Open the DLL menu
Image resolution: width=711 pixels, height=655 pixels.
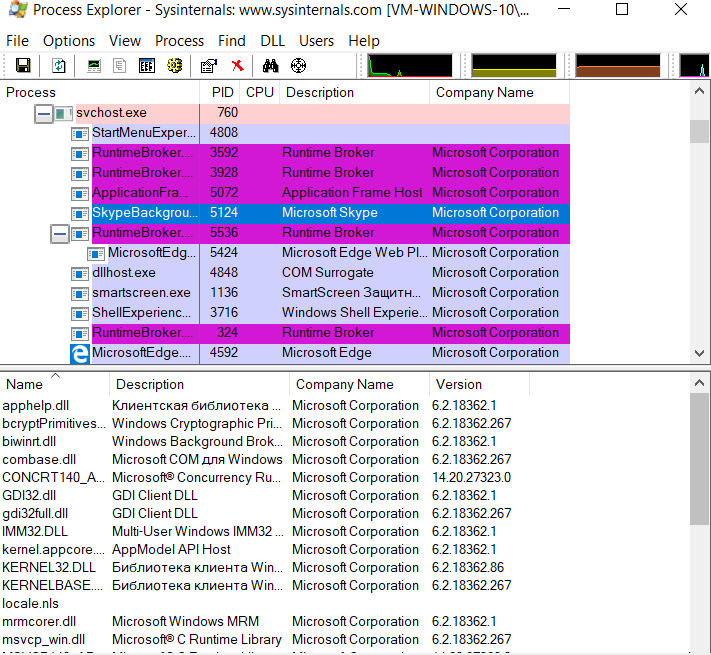(273, 41)
